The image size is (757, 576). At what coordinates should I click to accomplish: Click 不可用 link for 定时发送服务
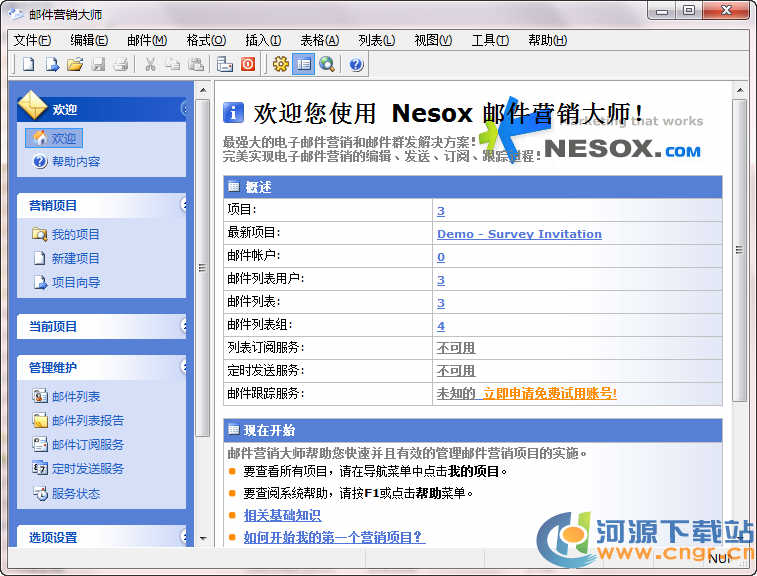pyautogui.click(x=456, y=371)
